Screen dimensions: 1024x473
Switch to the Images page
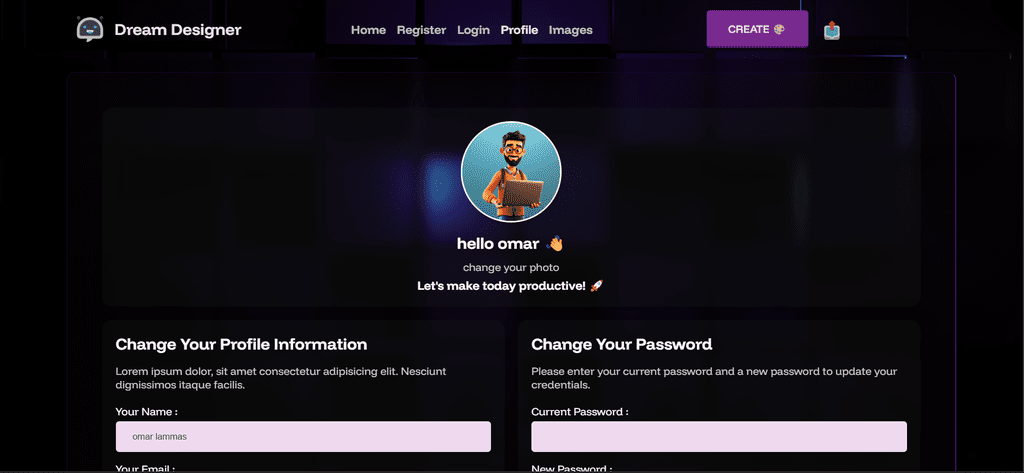pos(571,30)
